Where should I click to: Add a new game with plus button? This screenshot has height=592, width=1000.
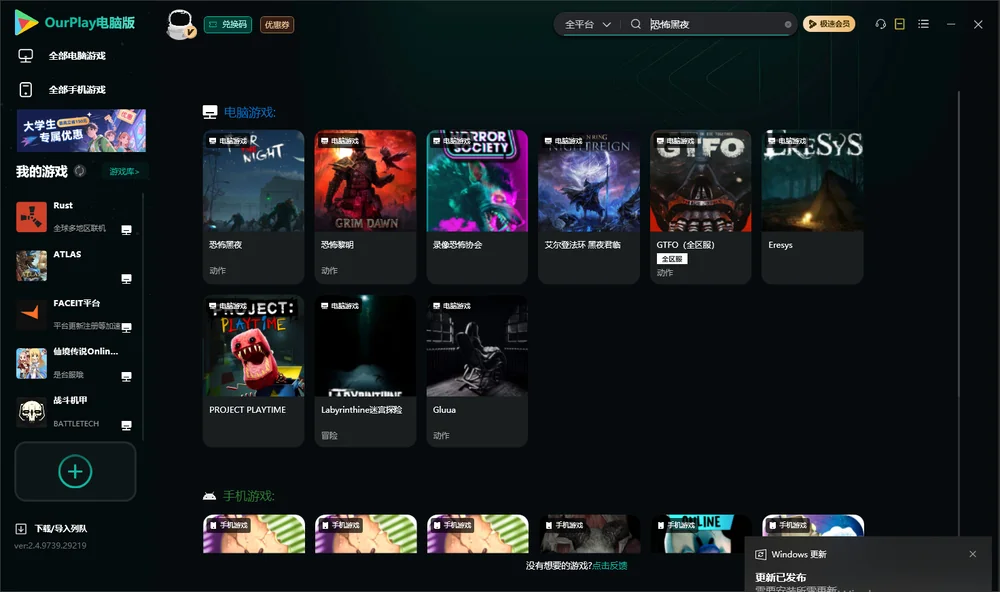tap(75, 471)
